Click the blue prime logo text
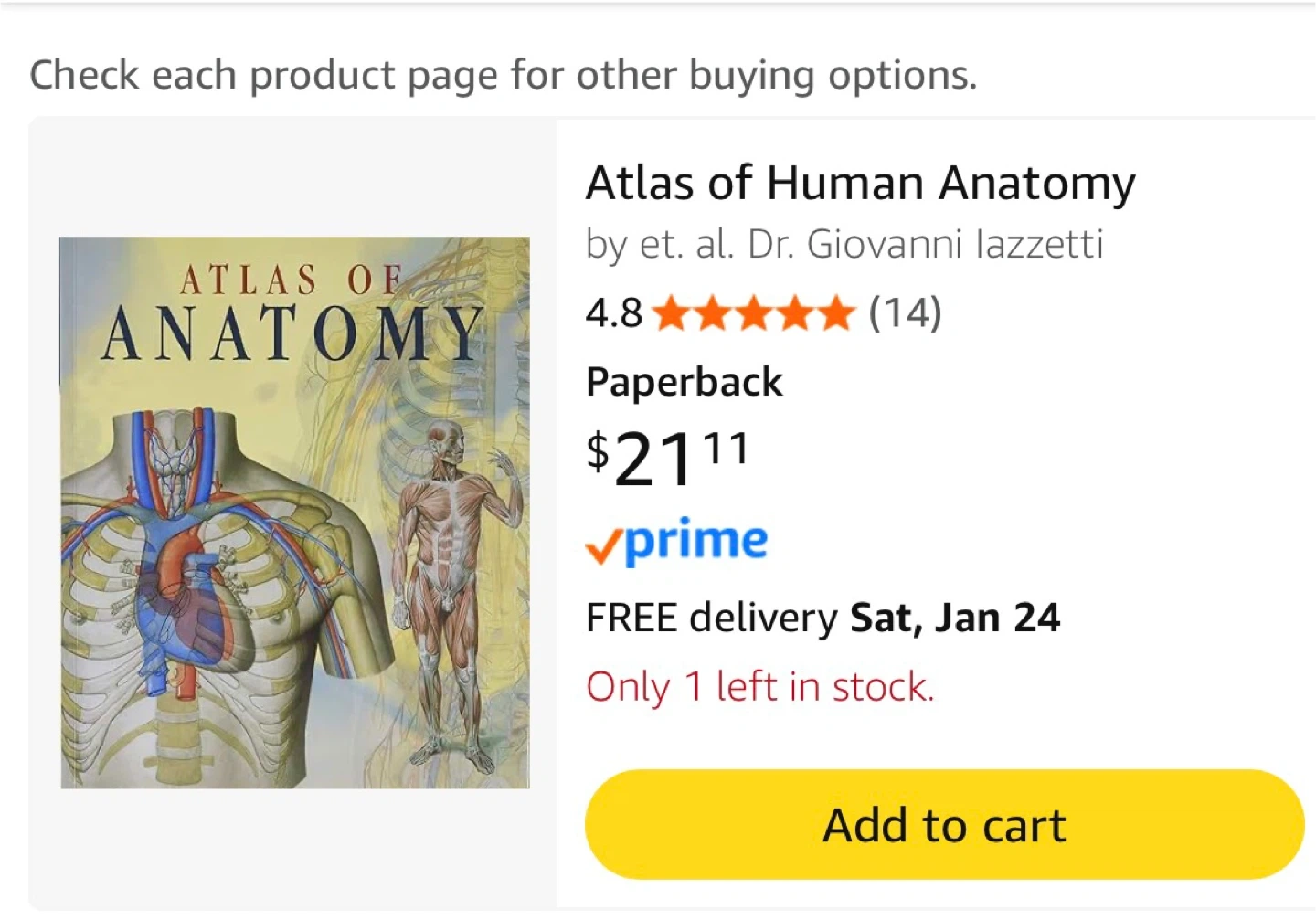This screenshot has width=1316, height=920. [696, 541]
